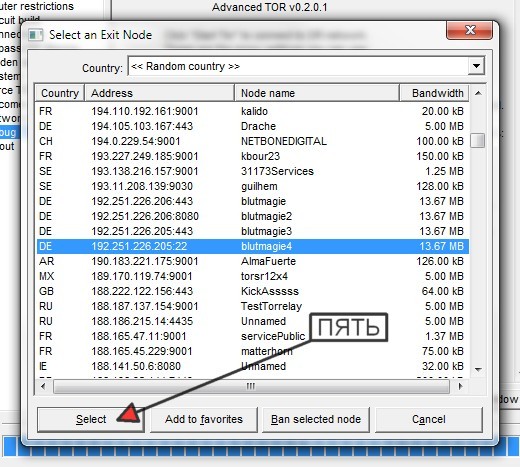Select the AlmaFuerte node row
520x467 pixels.
coord(252,261)
